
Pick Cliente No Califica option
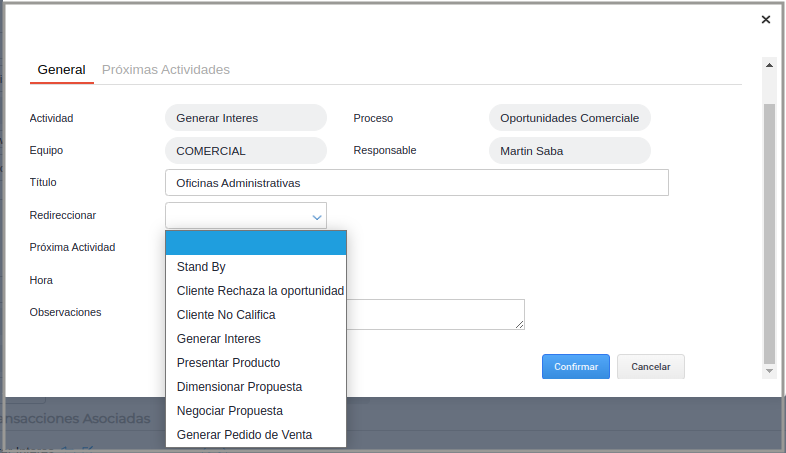226,315
